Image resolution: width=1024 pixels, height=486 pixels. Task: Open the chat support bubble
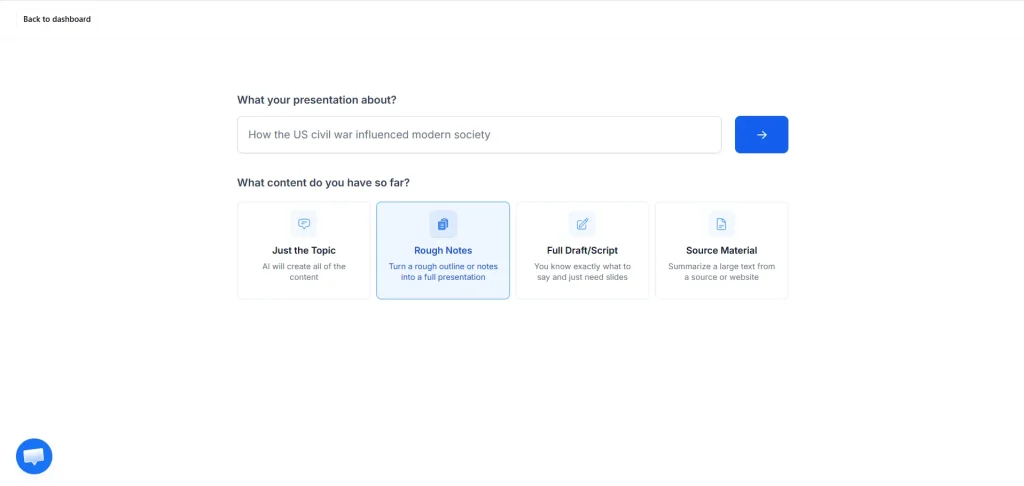34,456
